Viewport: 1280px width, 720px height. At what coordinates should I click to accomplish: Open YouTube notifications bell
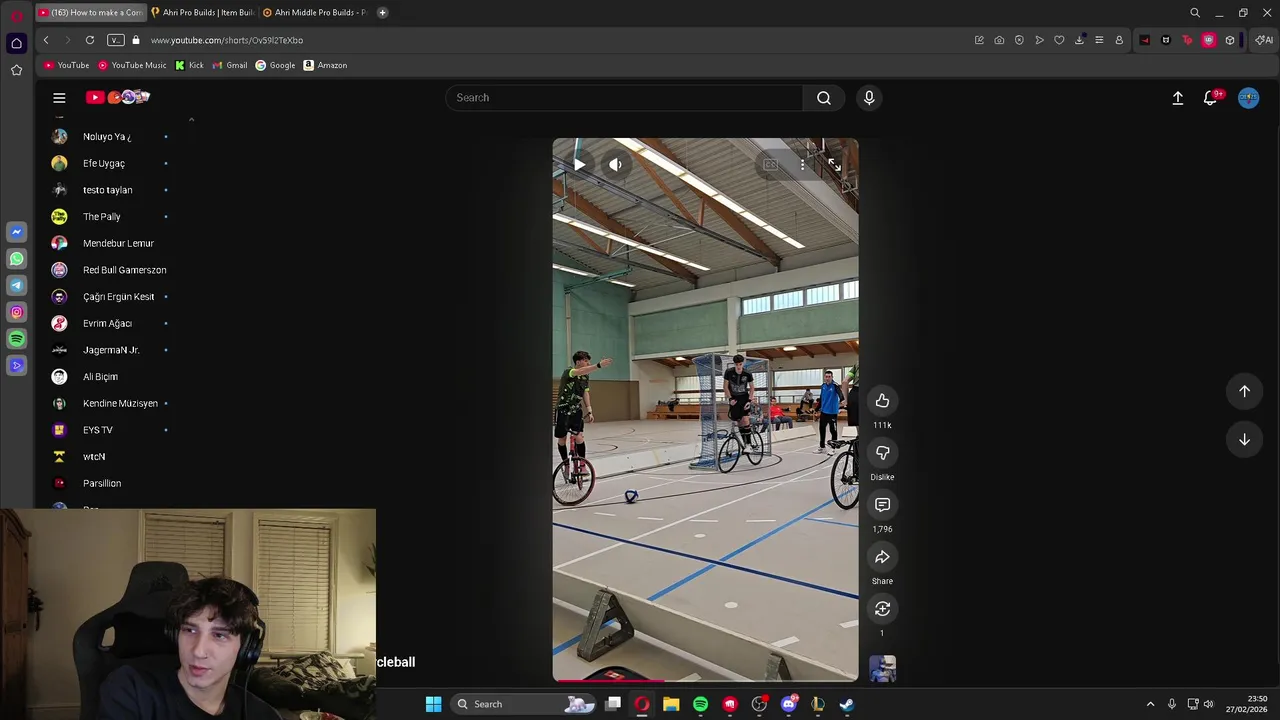point(1211,97)
